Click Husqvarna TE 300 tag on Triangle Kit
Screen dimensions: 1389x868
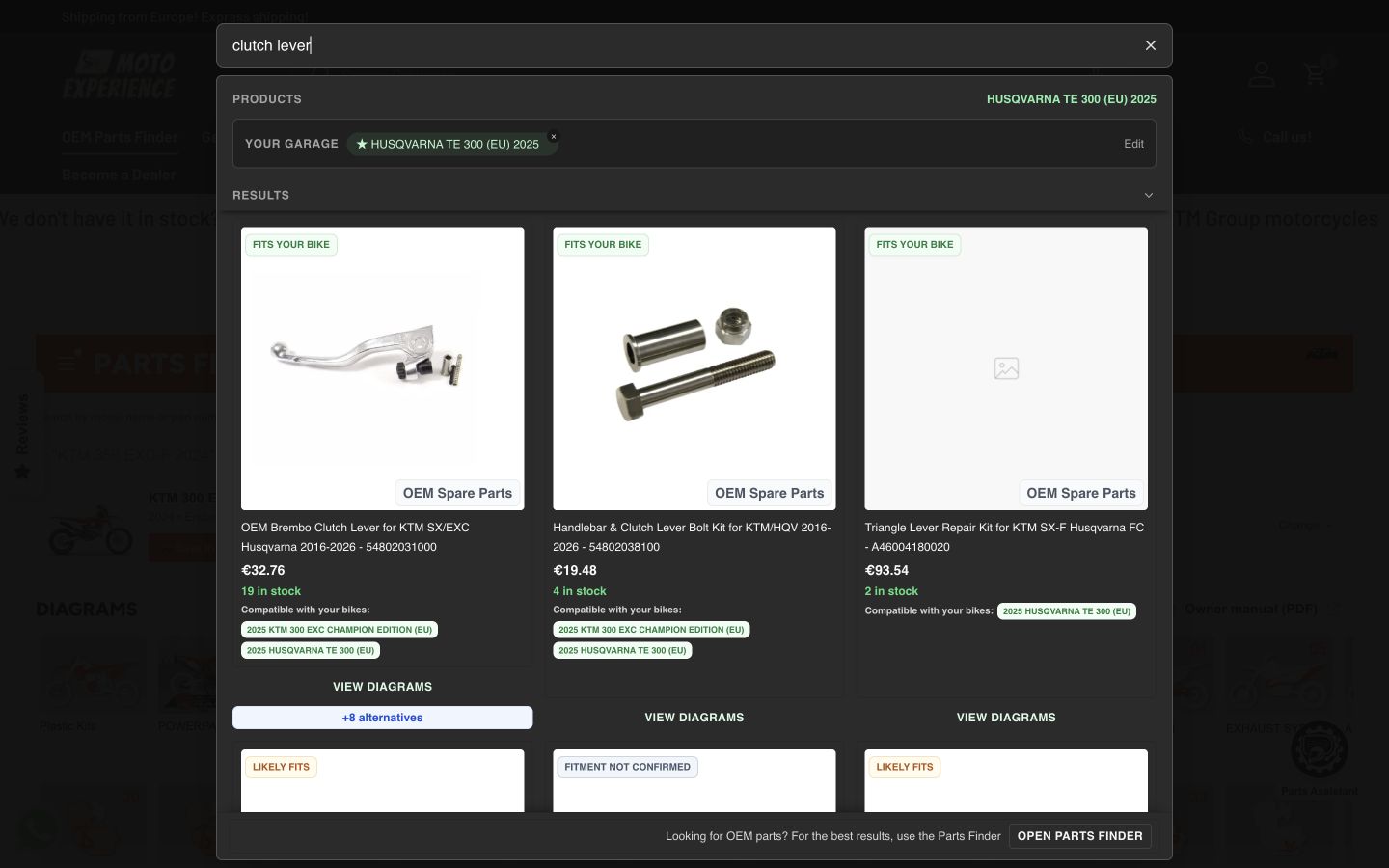tap(1067, 611)
